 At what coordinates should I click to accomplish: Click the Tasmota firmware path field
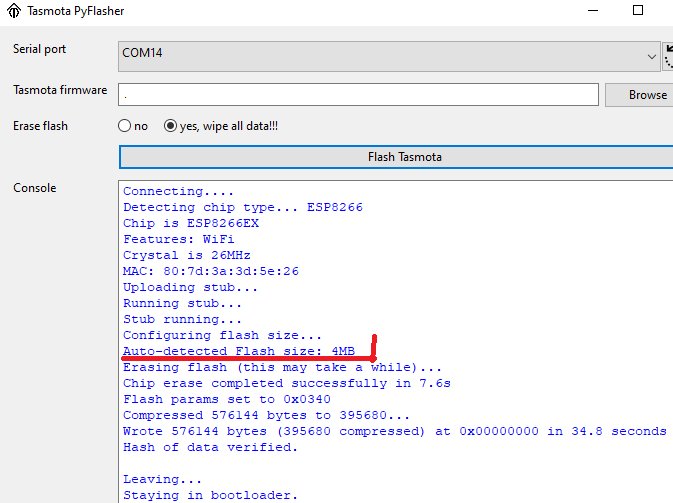pyautogui.click(x=358, y=94)
